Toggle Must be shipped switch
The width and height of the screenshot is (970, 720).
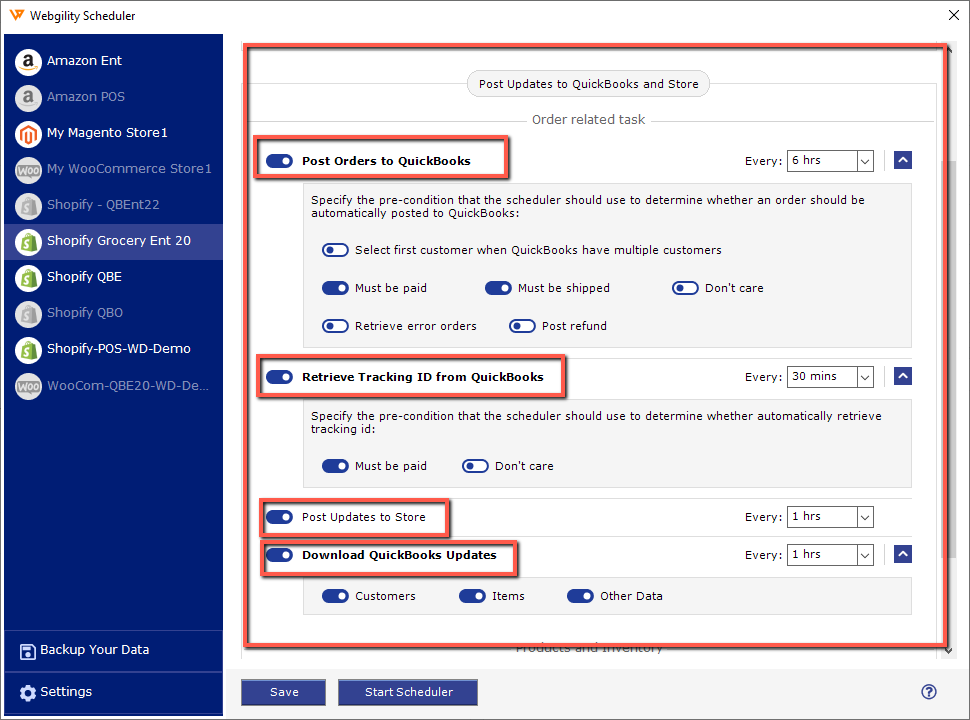point(498,288)
